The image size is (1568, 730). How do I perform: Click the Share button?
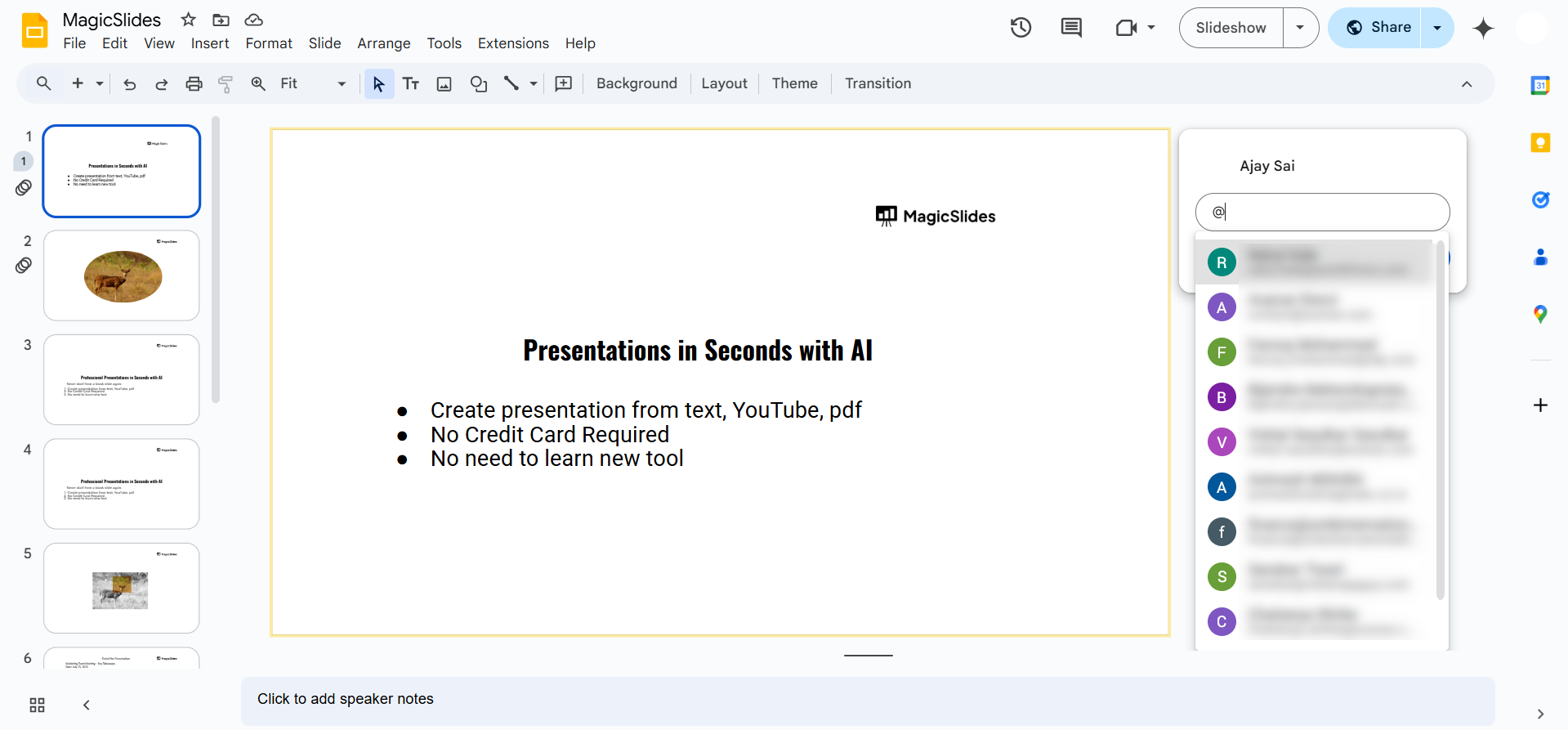(1375, 28)
